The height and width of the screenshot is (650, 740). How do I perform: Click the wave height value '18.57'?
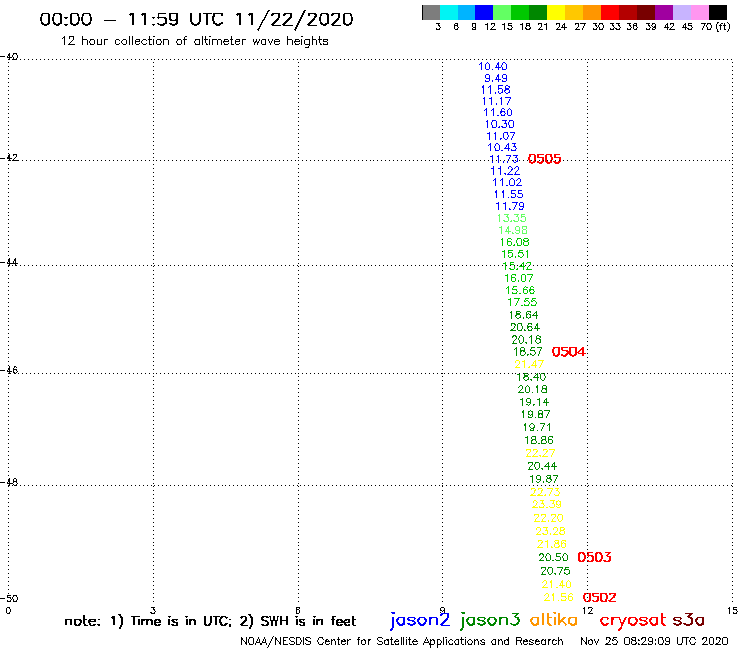click(x=528, y=352)
